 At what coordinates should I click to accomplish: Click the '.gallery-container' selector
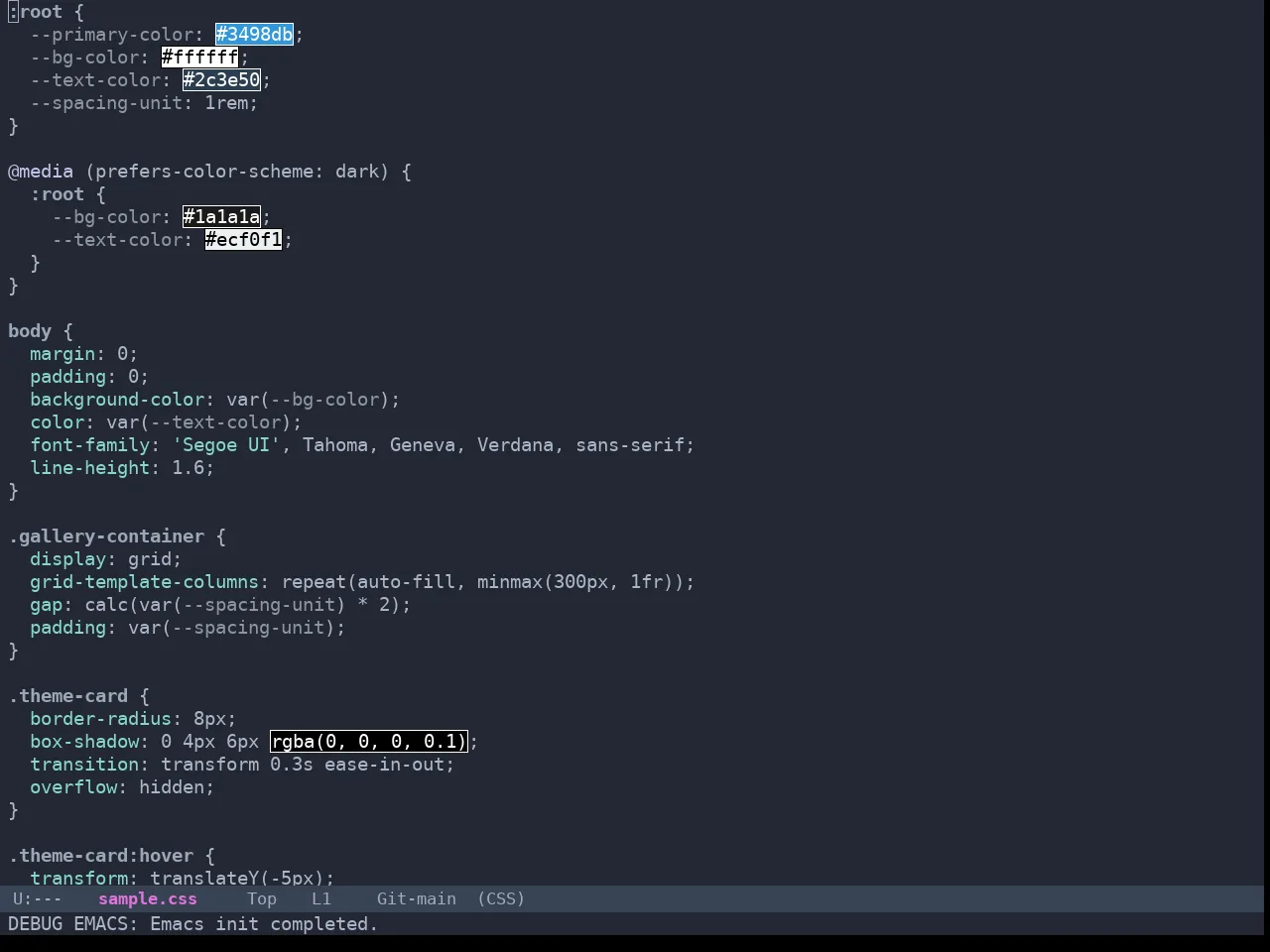point(106,536)
